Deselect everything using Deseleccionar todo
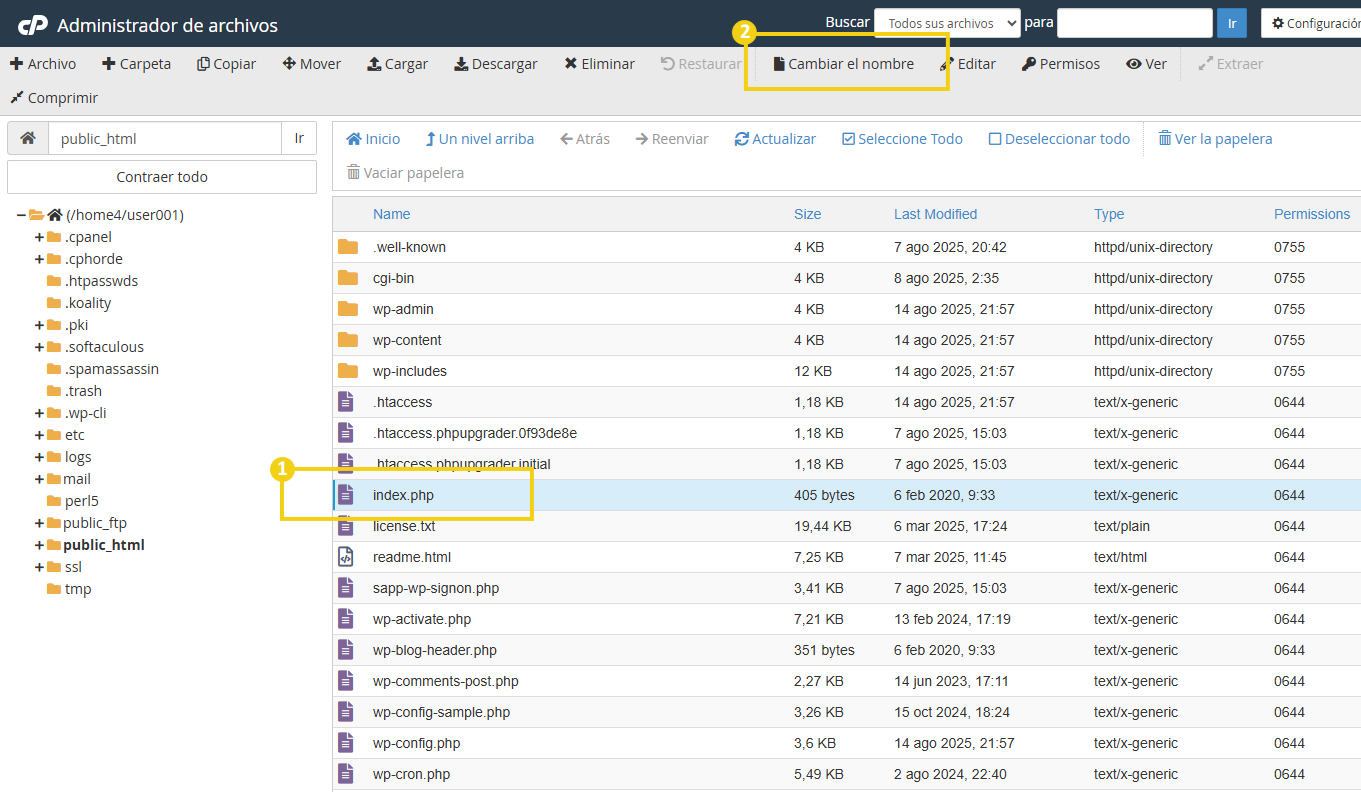Image resolution: width=1361 pixels, height=792 pixels. tap(1058, 138)
